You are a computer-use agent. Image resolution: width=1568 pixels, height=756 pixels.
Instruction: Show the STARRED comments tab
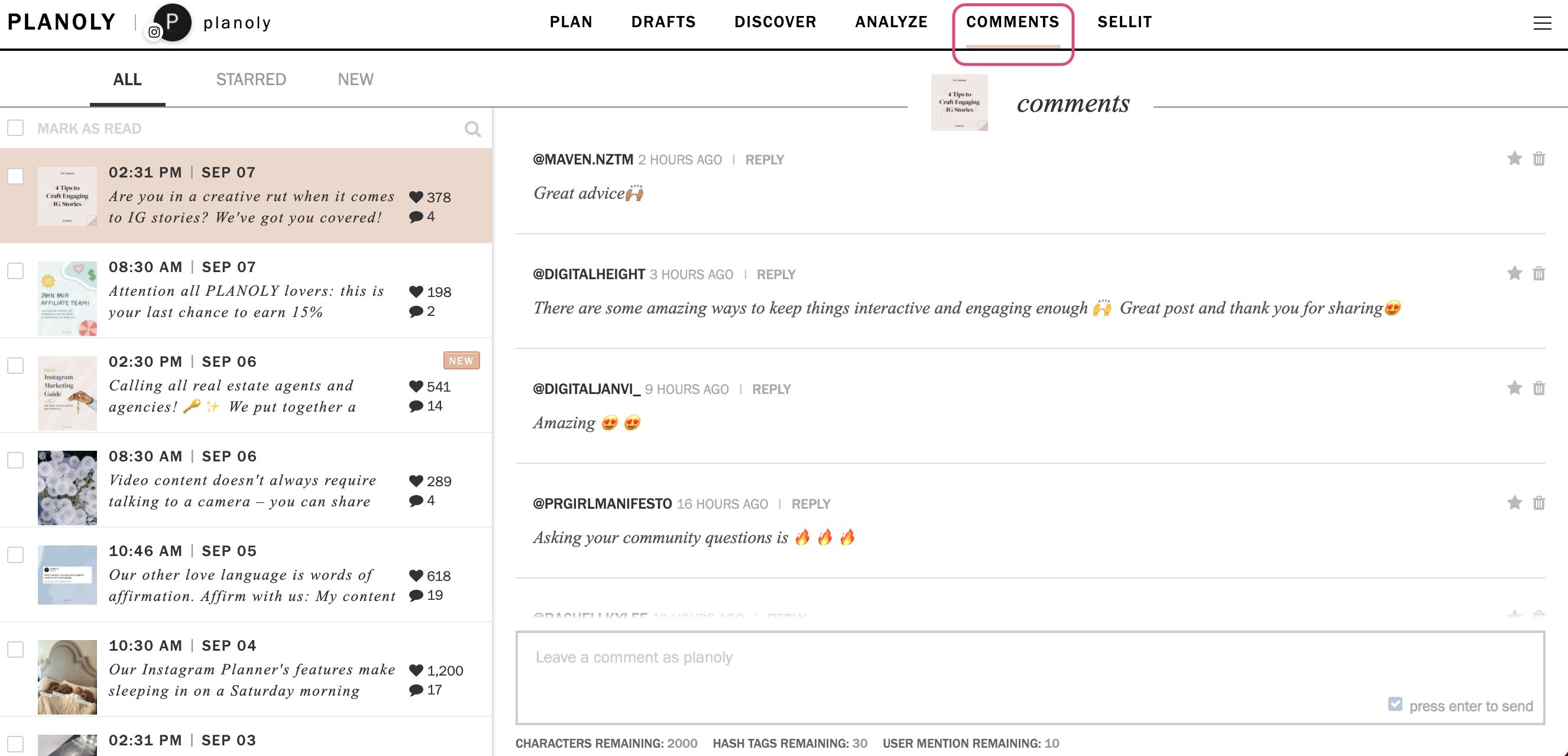point(251,80)
